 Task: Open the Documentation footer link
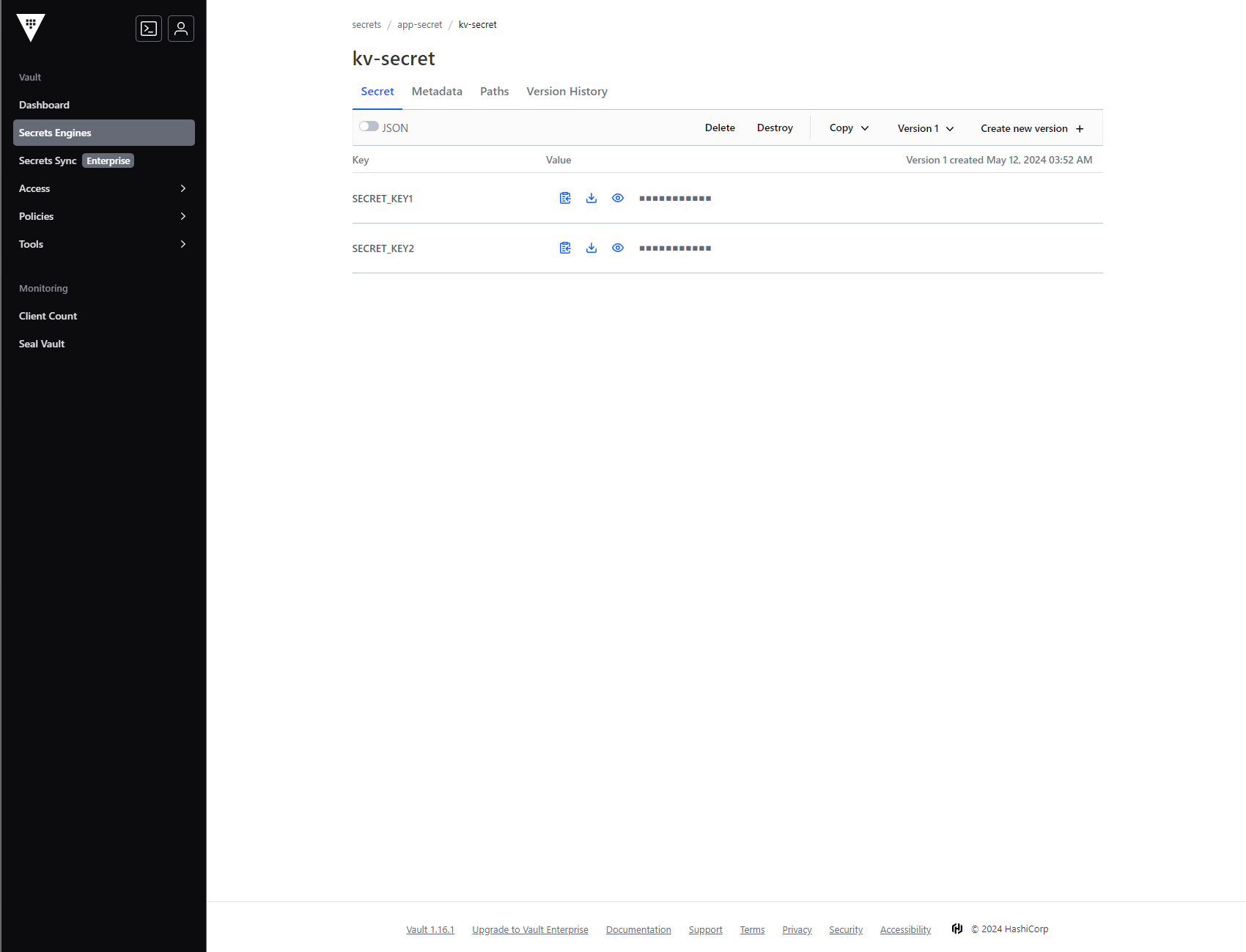click(638, 929)
